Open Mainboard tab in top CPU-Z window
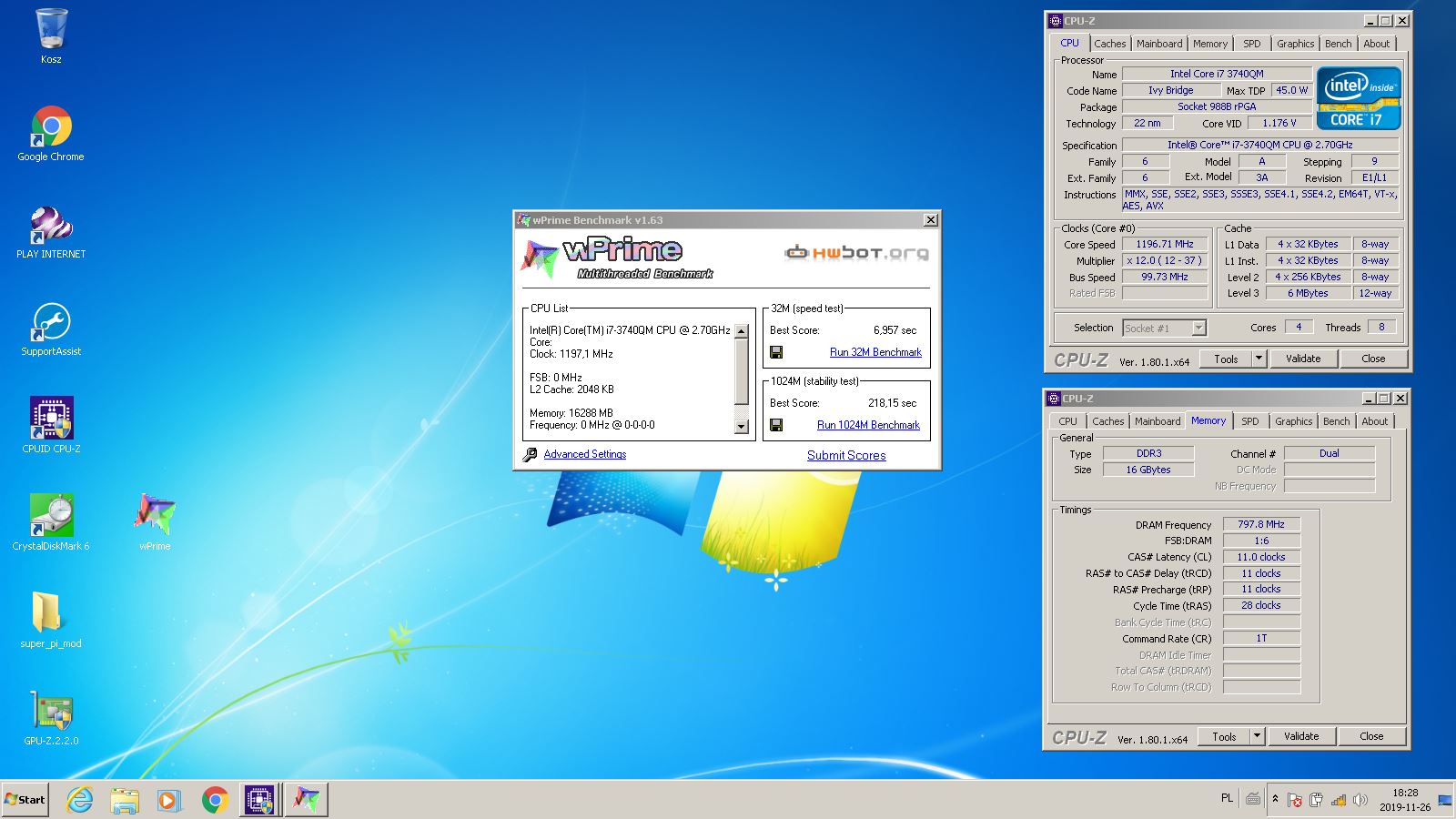 (x=1159, y=44)
